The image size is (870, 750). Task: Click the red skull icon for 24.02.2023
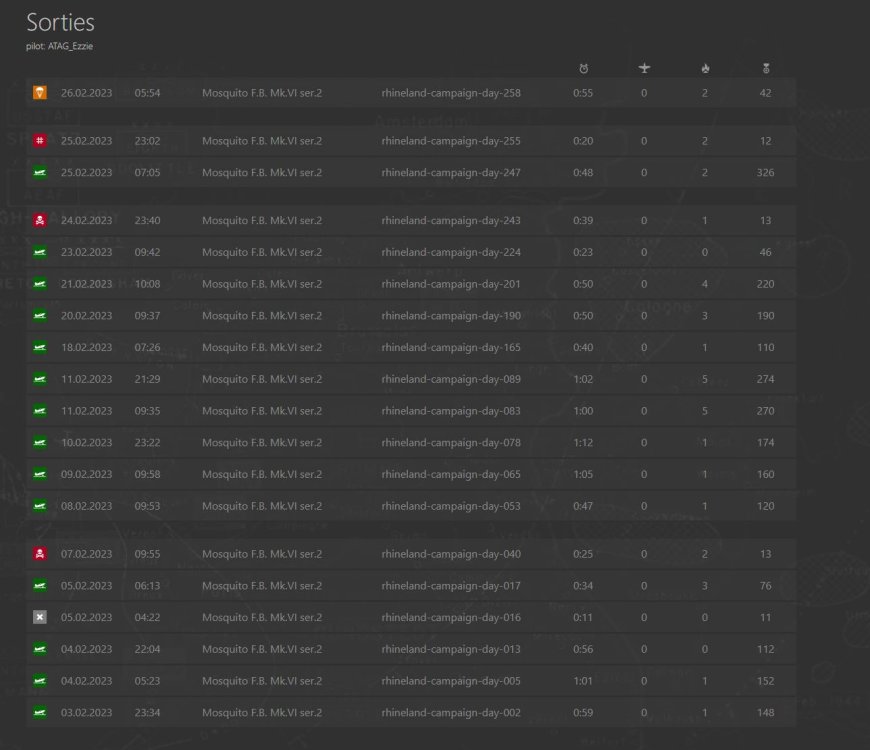point(40,221)
